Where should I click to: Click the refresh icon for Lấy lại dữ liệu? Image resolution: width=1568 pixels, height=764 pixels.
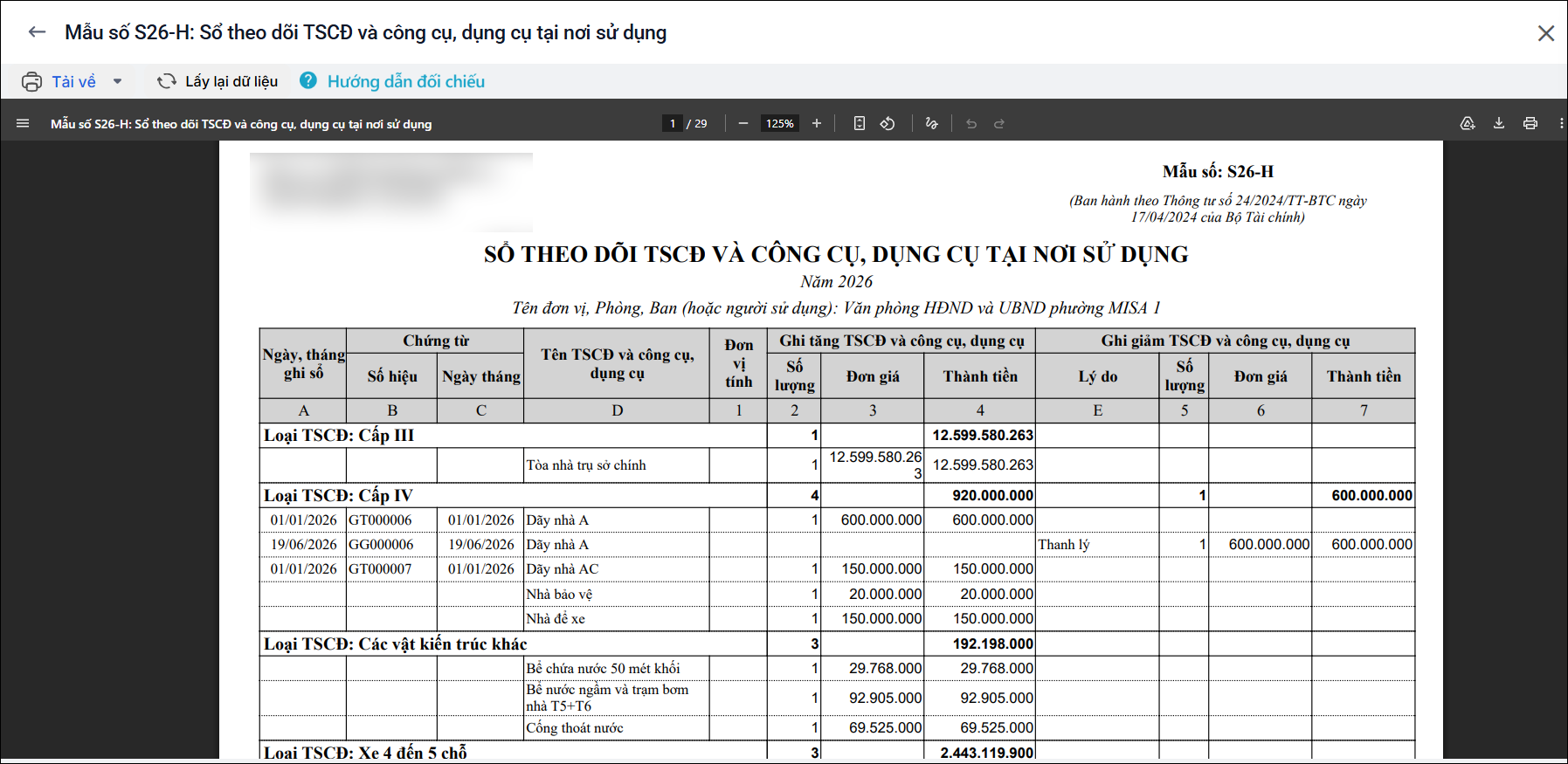point(166,81)
